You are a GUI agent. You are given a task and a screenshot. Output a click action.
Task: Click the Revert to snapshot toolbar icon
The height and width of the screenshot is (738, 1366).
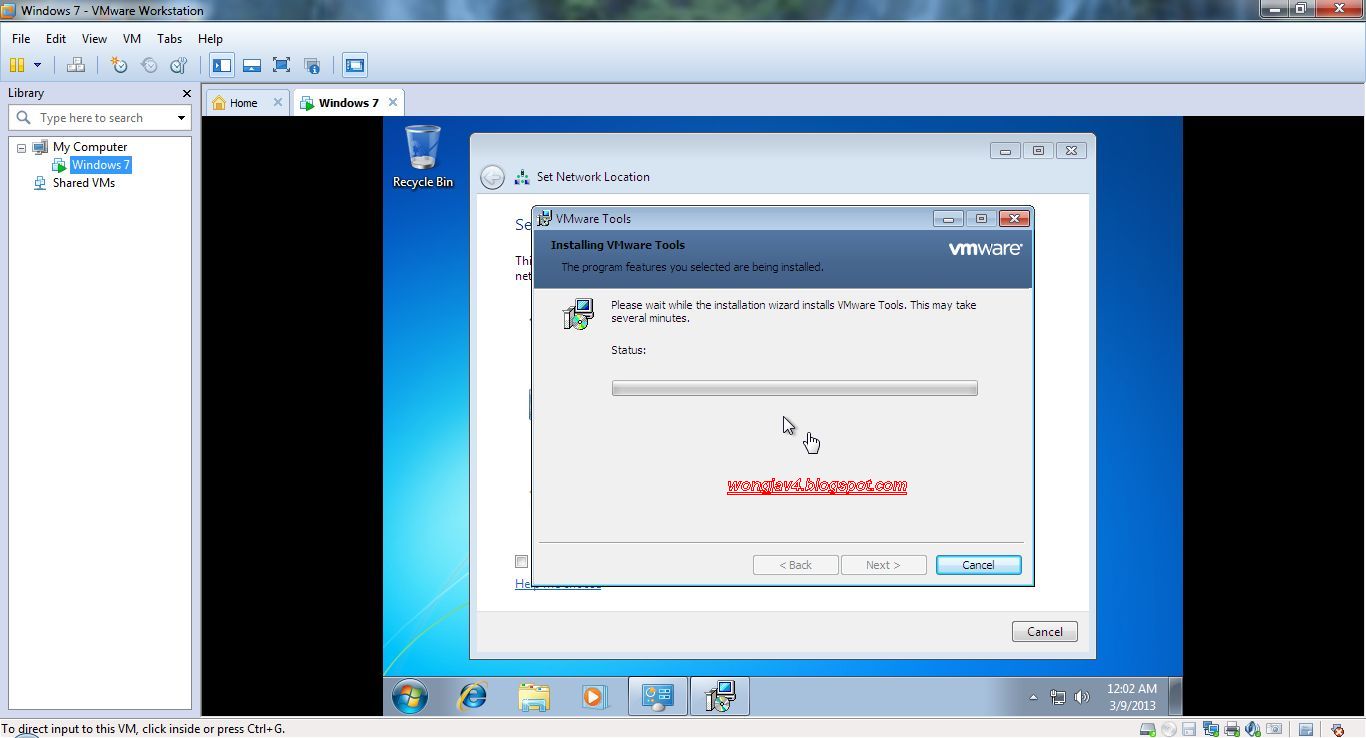[149, 65]
